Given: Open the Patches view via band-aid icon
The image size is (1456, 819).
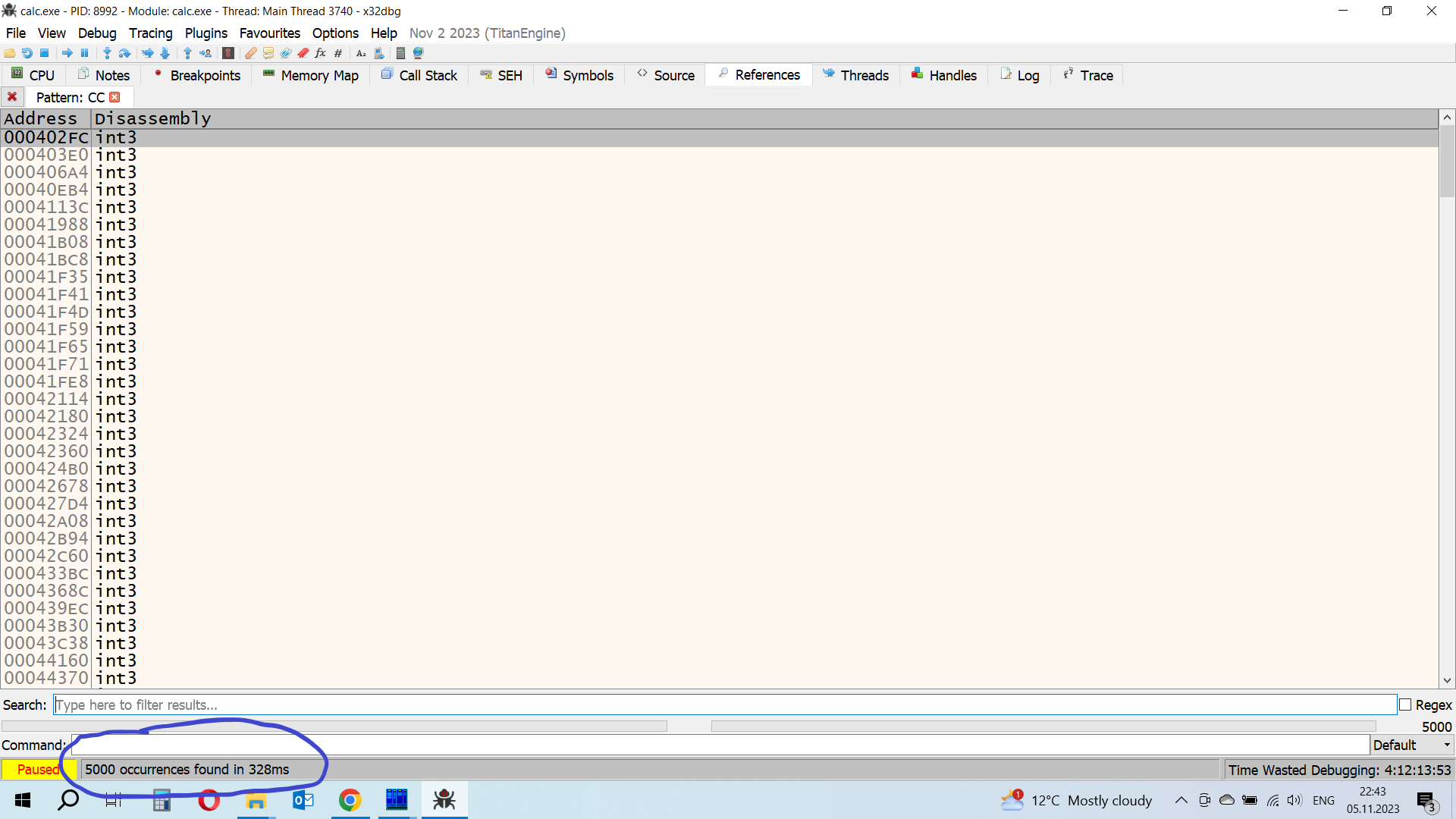Looking at the screenshot, I should (x=250, y=53).
